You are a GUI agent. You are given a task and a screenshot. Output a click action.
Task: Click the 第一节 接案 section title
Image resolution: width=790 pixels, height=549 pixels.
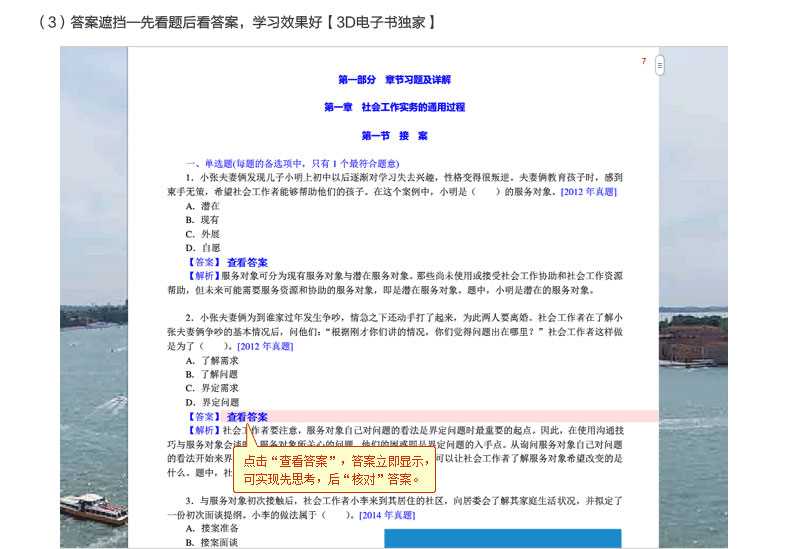point(394,136)
